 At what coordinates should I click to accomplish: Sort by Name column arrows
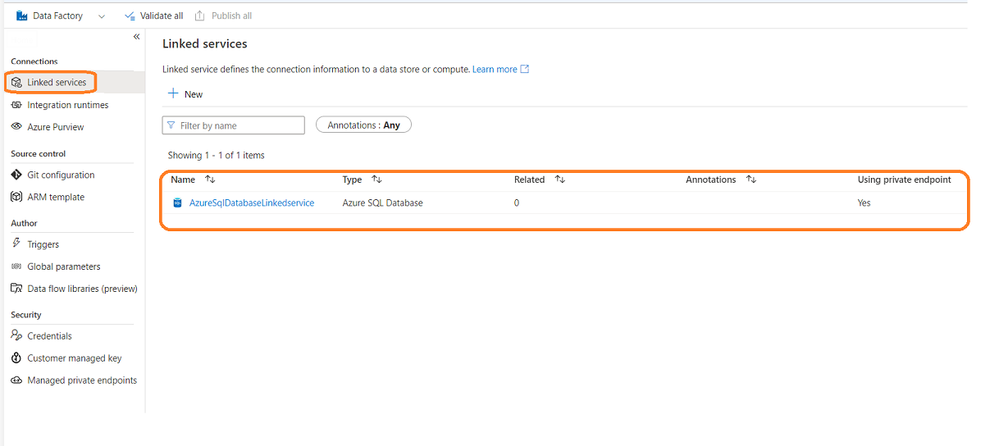click(210, 180)
